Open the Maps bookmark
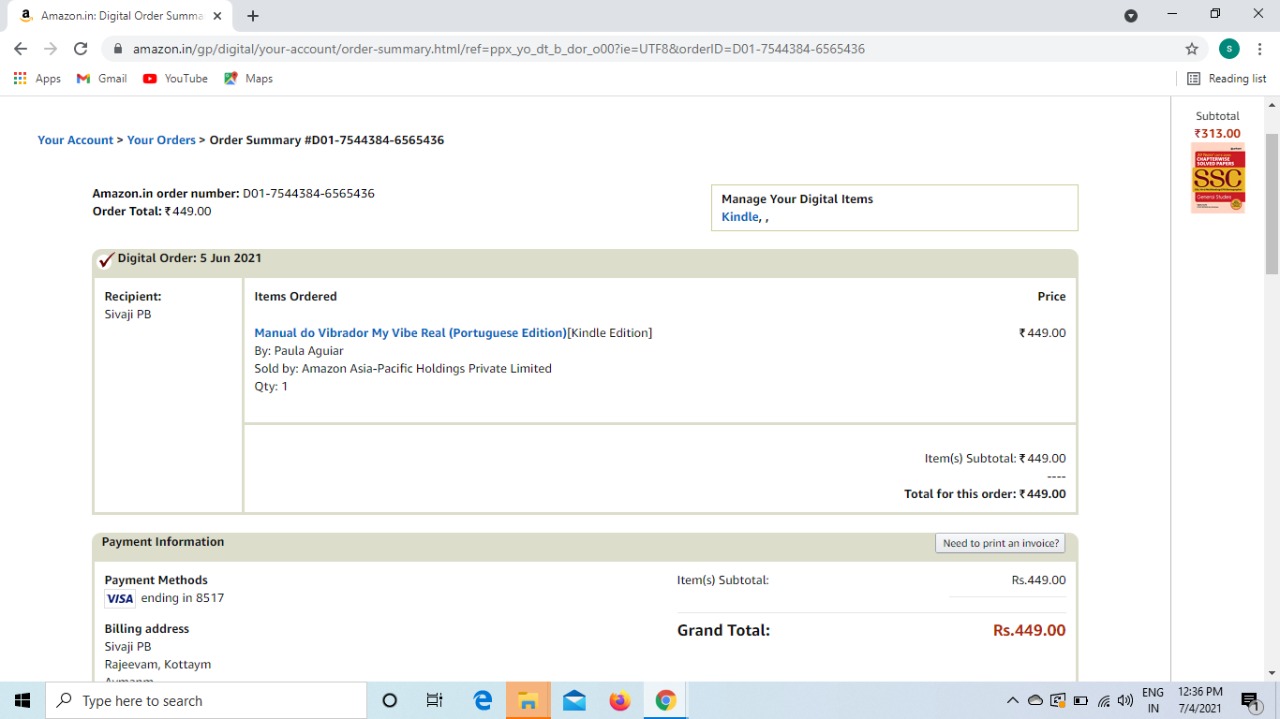The image size is (1280, 719). tap(249, 79)
